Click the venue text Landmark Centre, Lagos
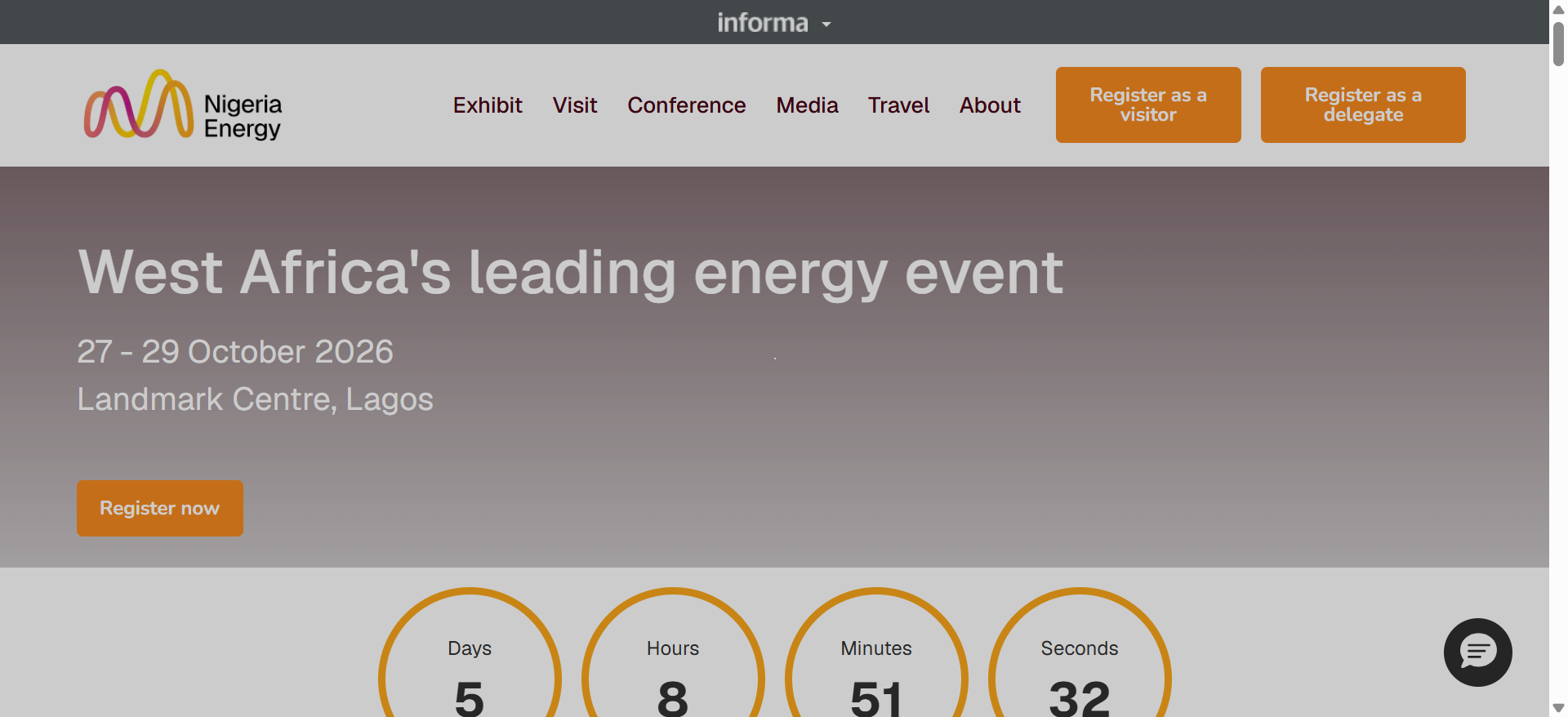Image resolution: width=1568 pixels, height=717 pixels. click(x=255, y=399)
